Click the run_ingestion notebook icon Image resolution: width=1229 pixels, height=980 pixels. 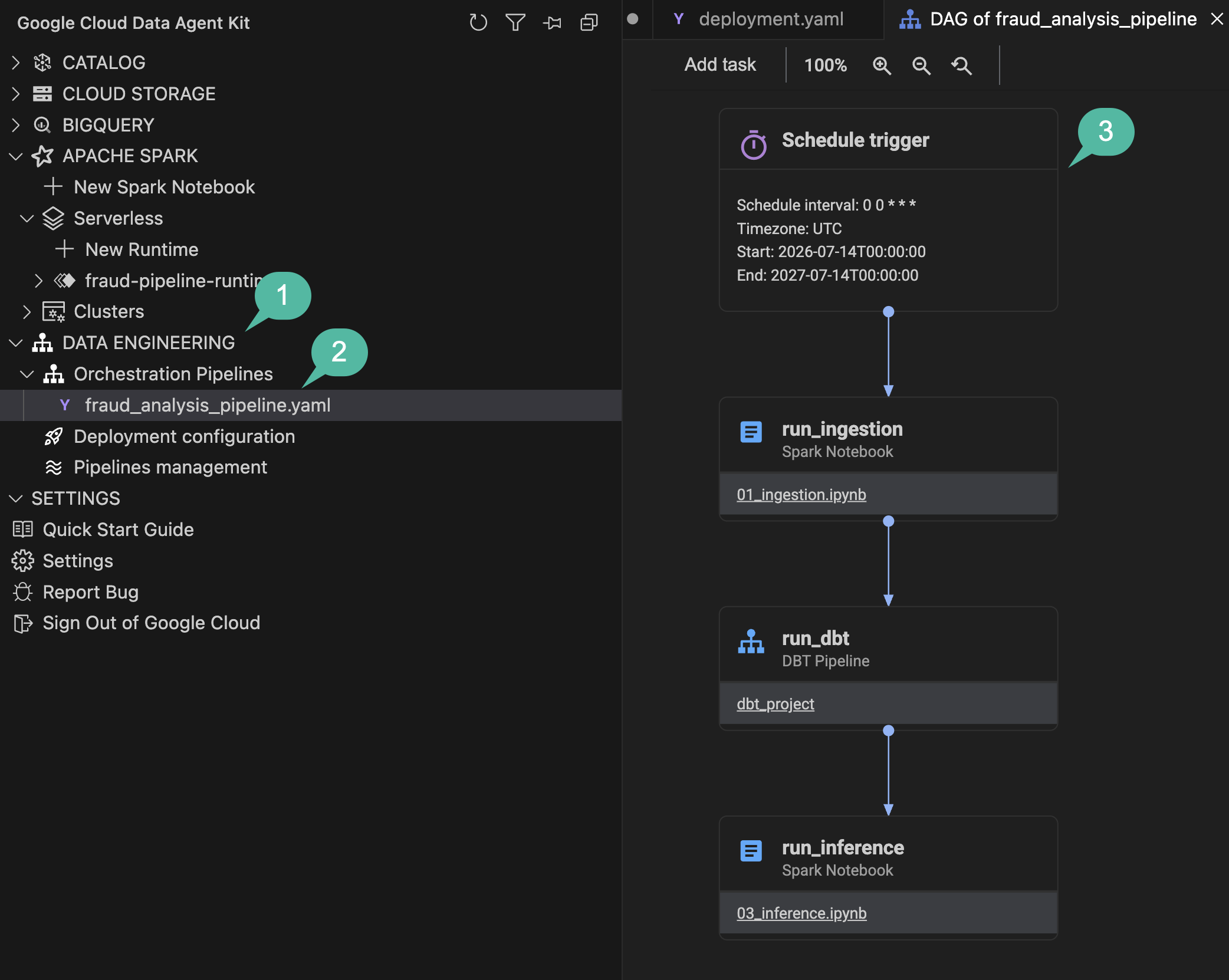point(751,432)
